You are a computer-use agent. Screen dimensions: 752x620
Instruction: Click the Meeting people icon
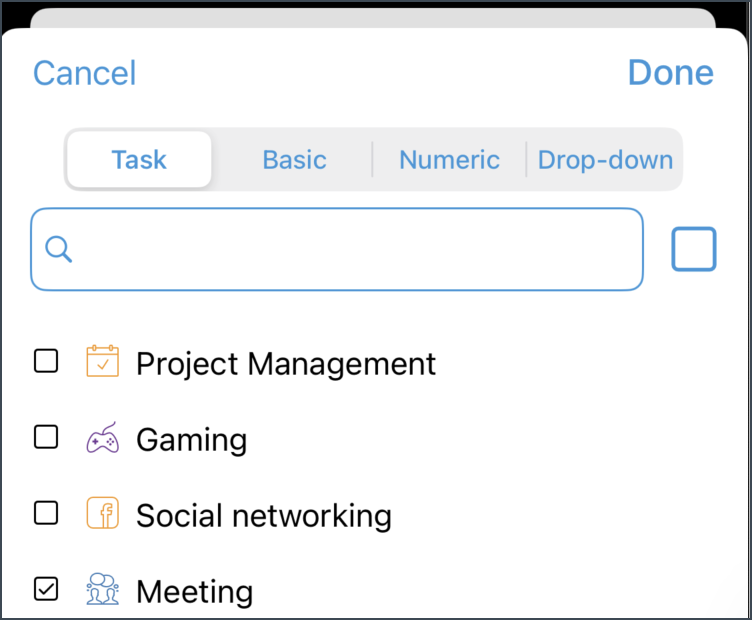(x=103, y=589)
